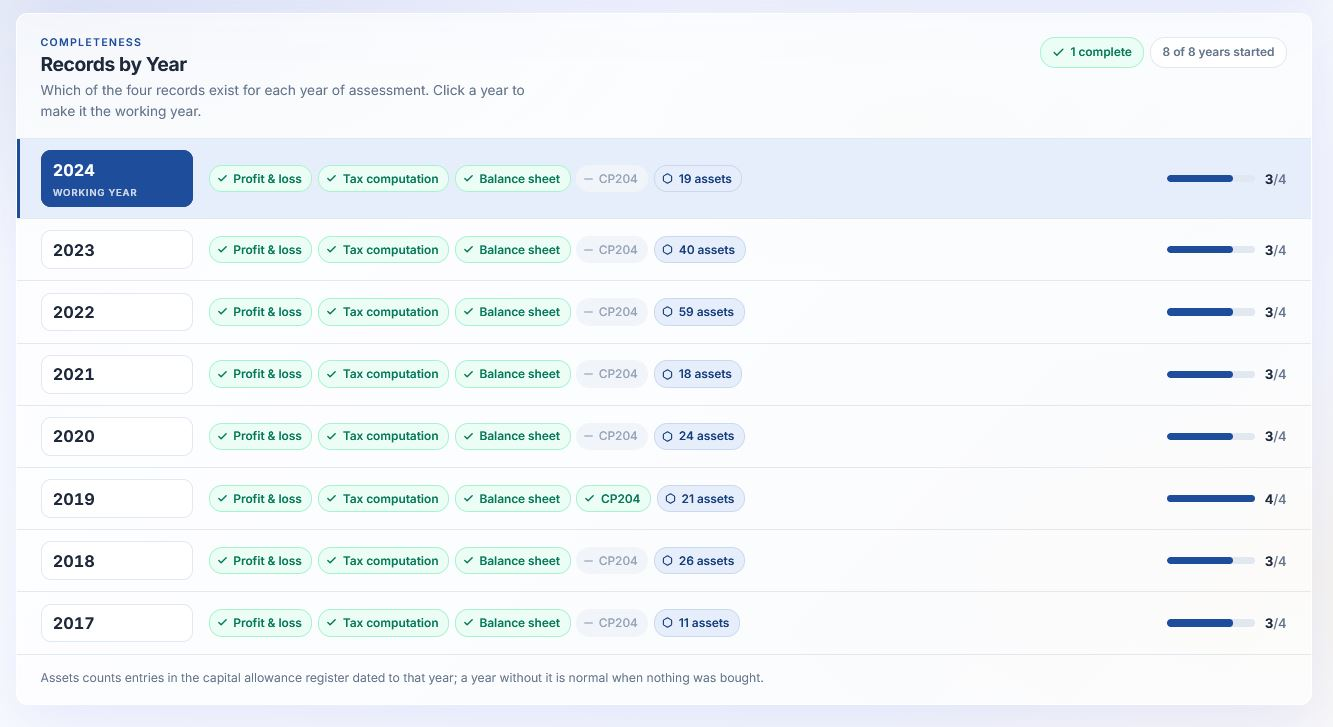The height and width of the screenshot is (727, 1333).
Task: Click 2018 Tax computation checkmark icon
Action: (x=331, y=561)
